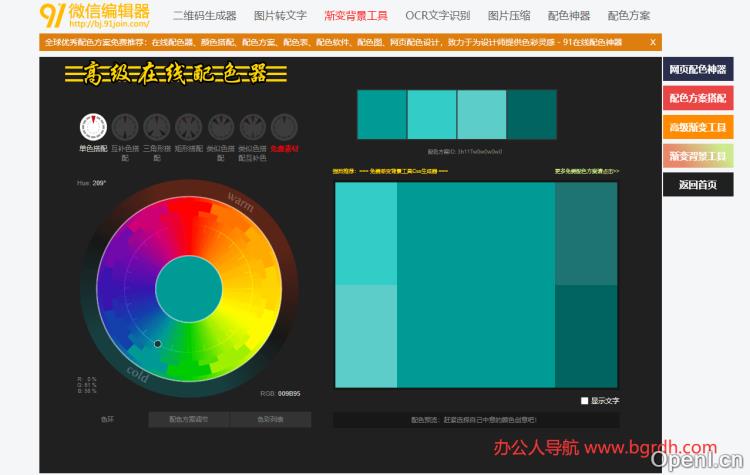The image size is (750, 475).
Task: Click the 91 微信编辑器 site logo
Action: click(95, 15)
